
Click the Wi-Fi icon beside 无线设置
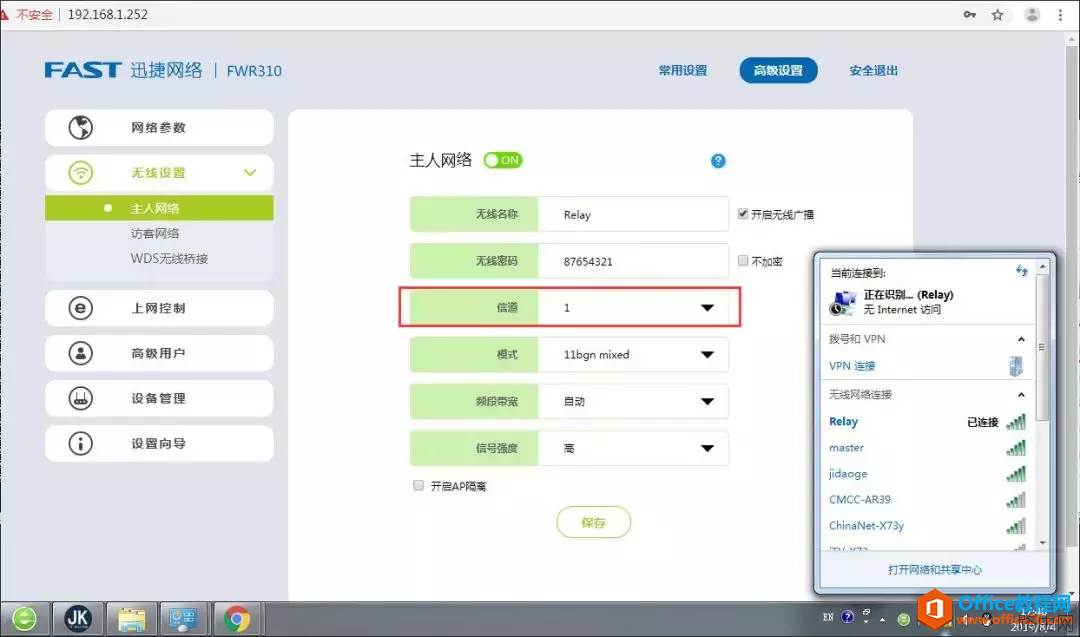pos(80,173)
